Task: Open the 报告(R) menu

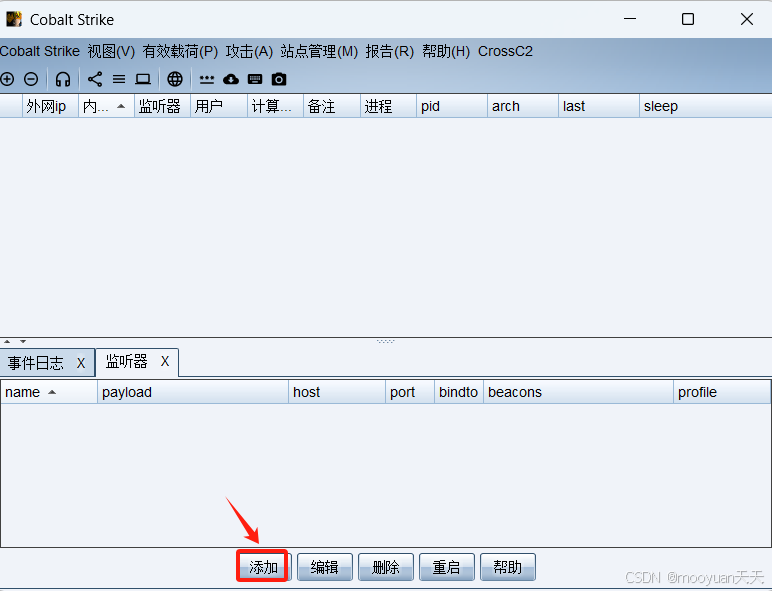Action: pyautogui.click(x=389, y=51)
